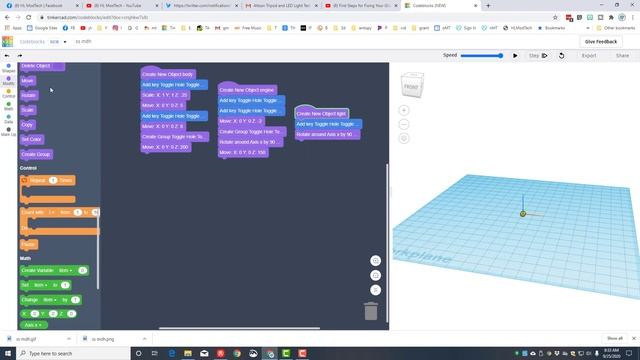
Task: Click the Create Variable value field
Action: coord(82,271)
